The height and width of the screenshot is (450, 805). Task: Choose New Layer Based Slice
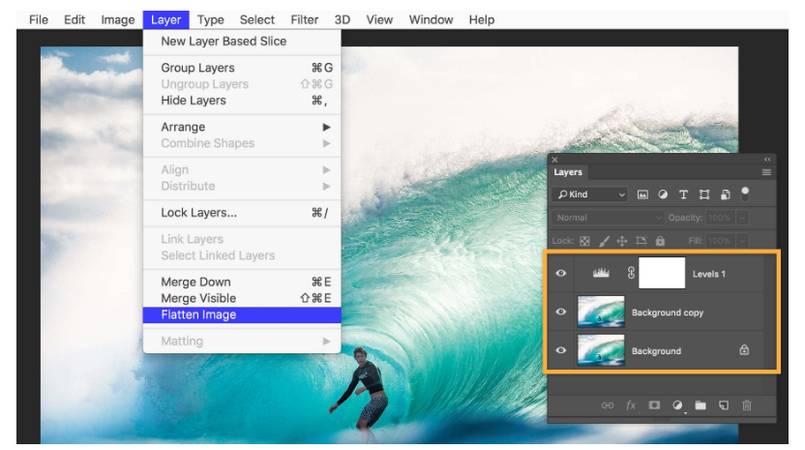point(242,41)
